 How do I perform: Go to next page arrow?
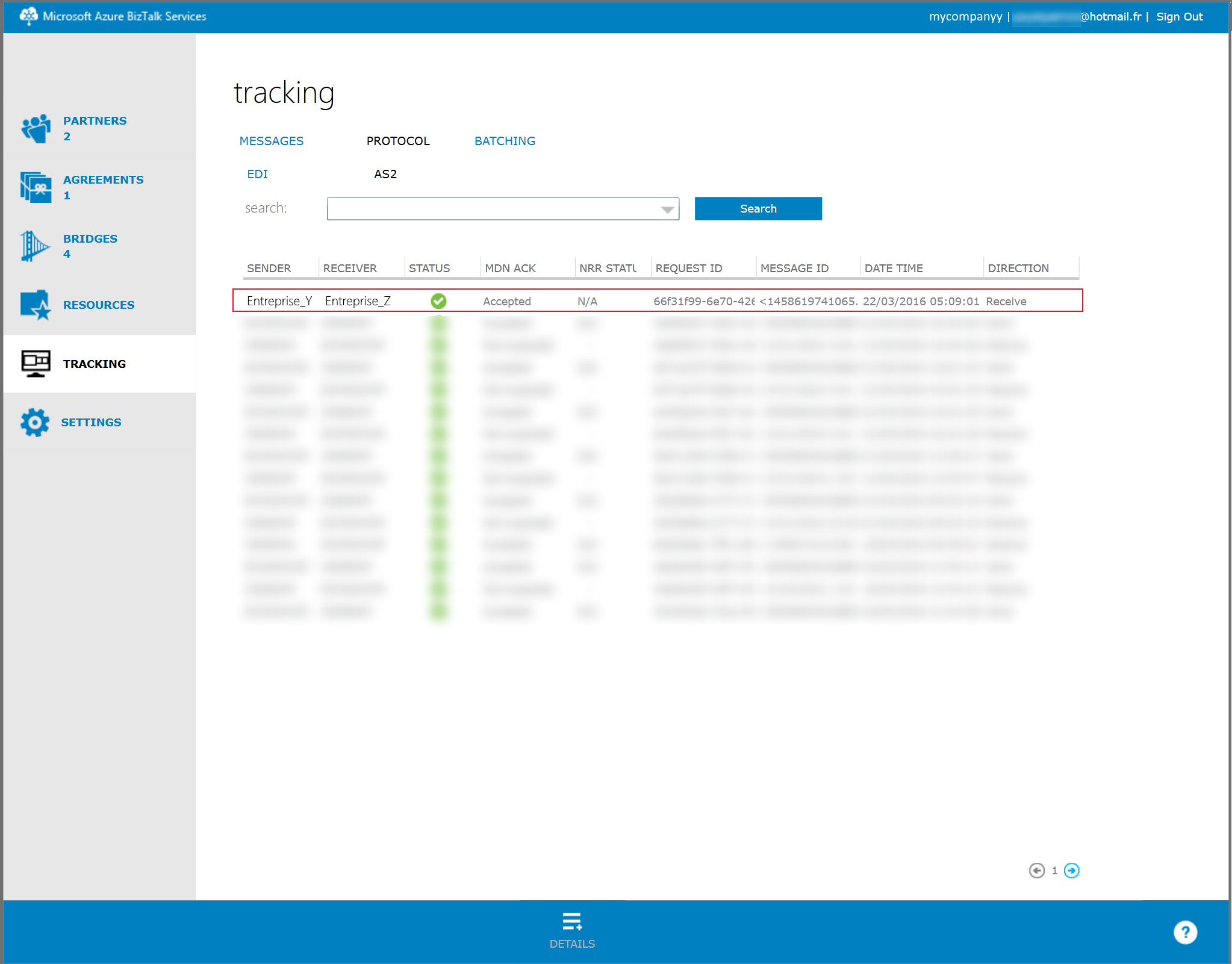[x=1072, y=871]
